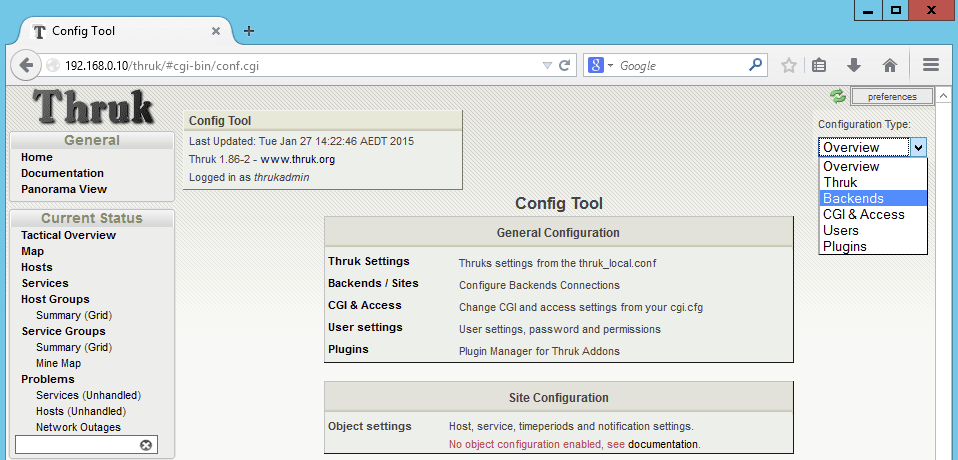Open the Plugins manager link

coord(348,349)
